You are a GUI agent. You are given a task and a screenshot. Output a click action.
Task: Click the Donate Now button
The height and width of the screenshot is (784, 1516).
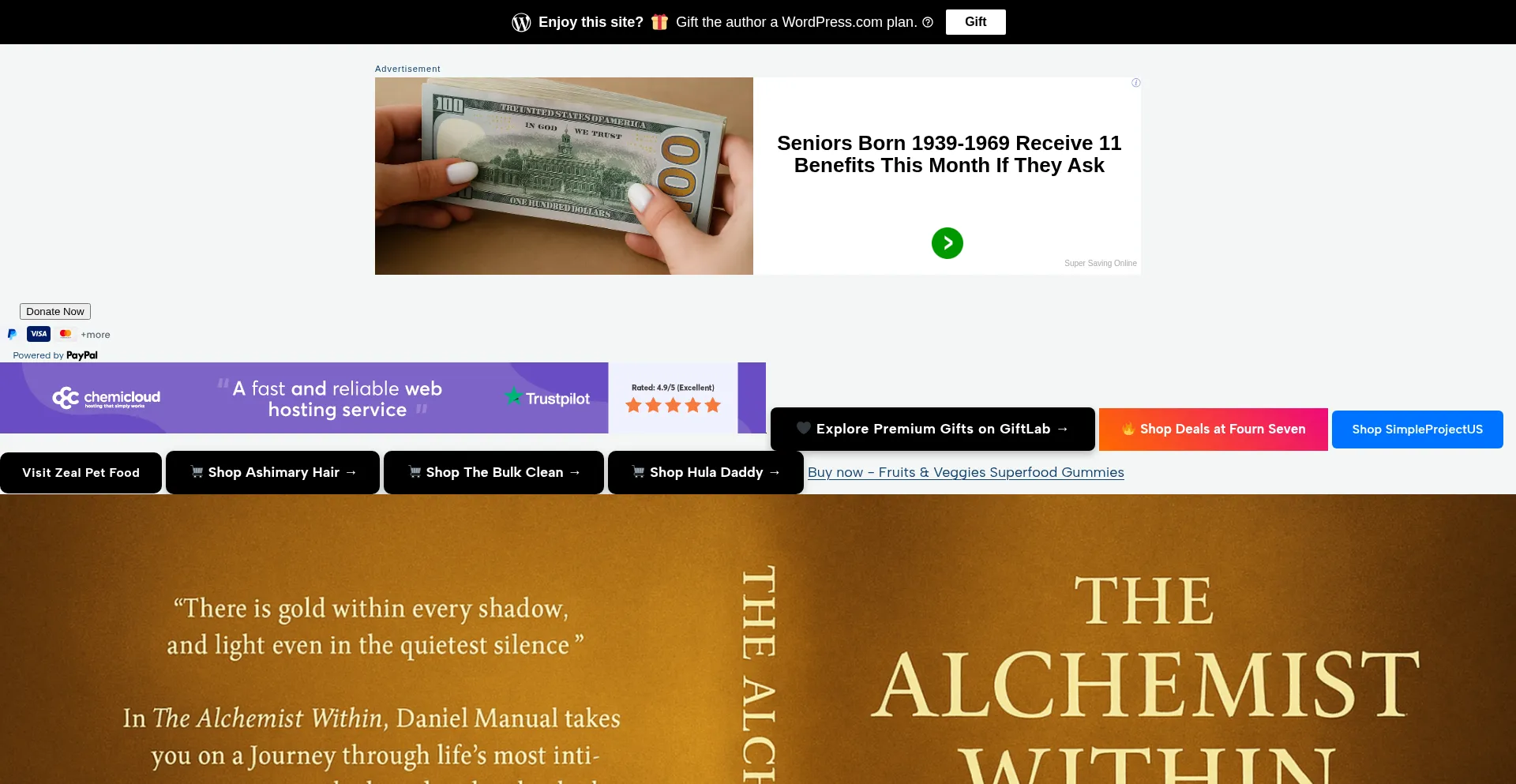[55, 312]
